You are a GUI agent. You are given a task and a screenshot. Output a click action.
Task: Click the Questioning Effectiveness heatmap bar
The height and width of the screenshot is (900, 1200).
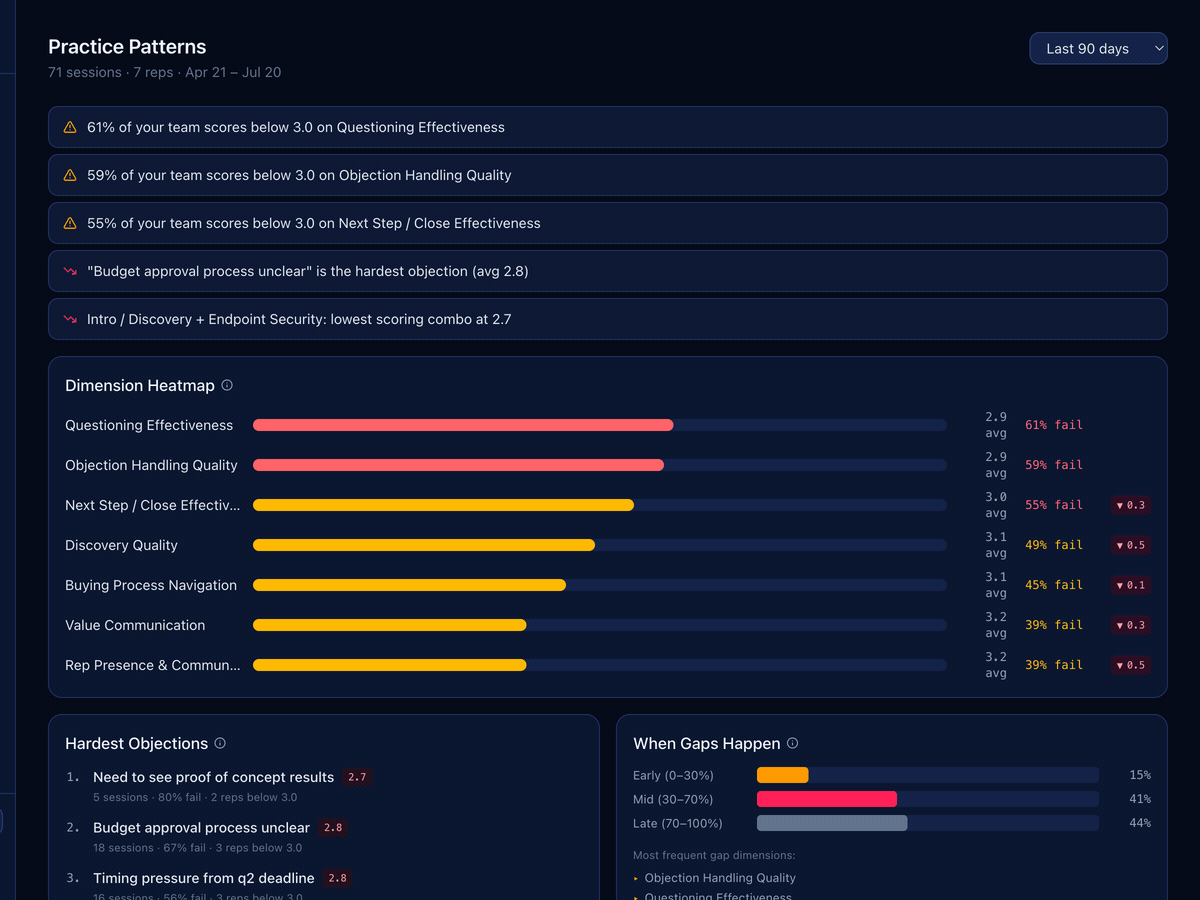(x=600, y=425)
